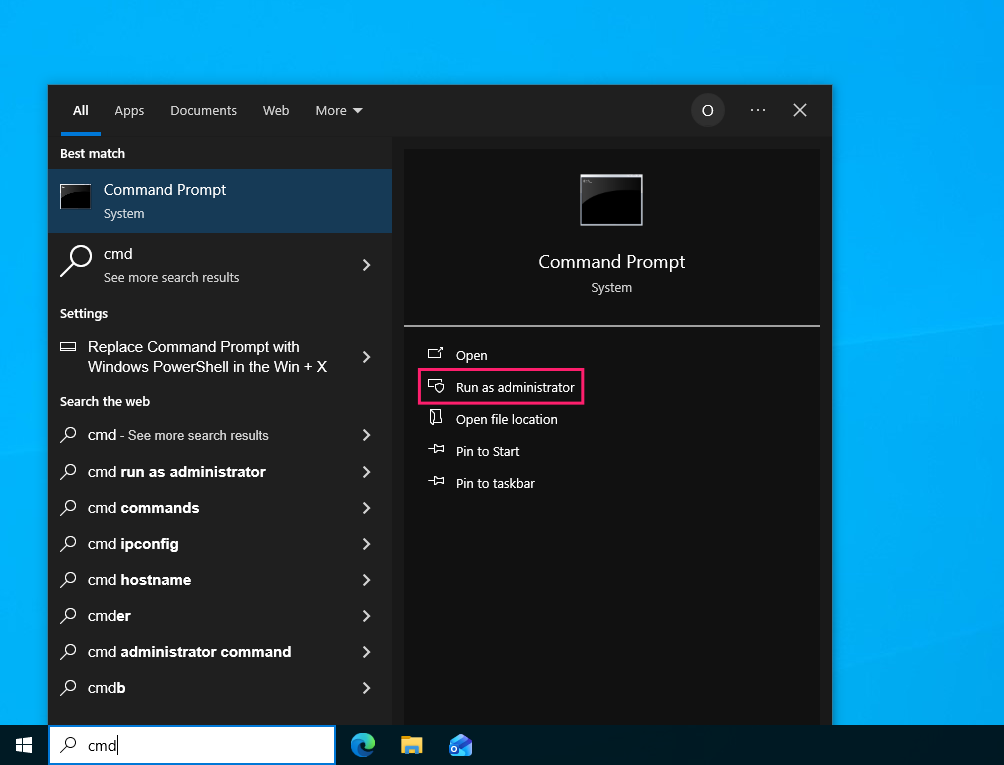Select the 'cmder' web suggestion text
Screen dimensions: 1004x765
click(109, 616)
